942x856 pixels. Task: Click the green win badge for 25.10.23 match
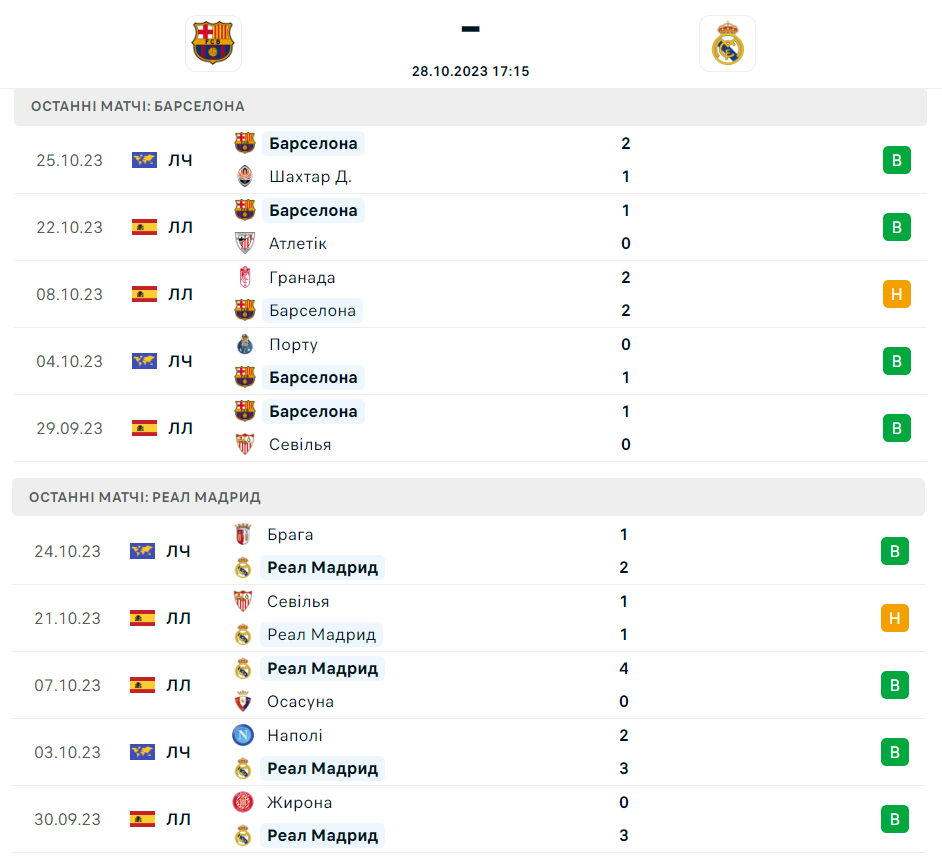897,160
